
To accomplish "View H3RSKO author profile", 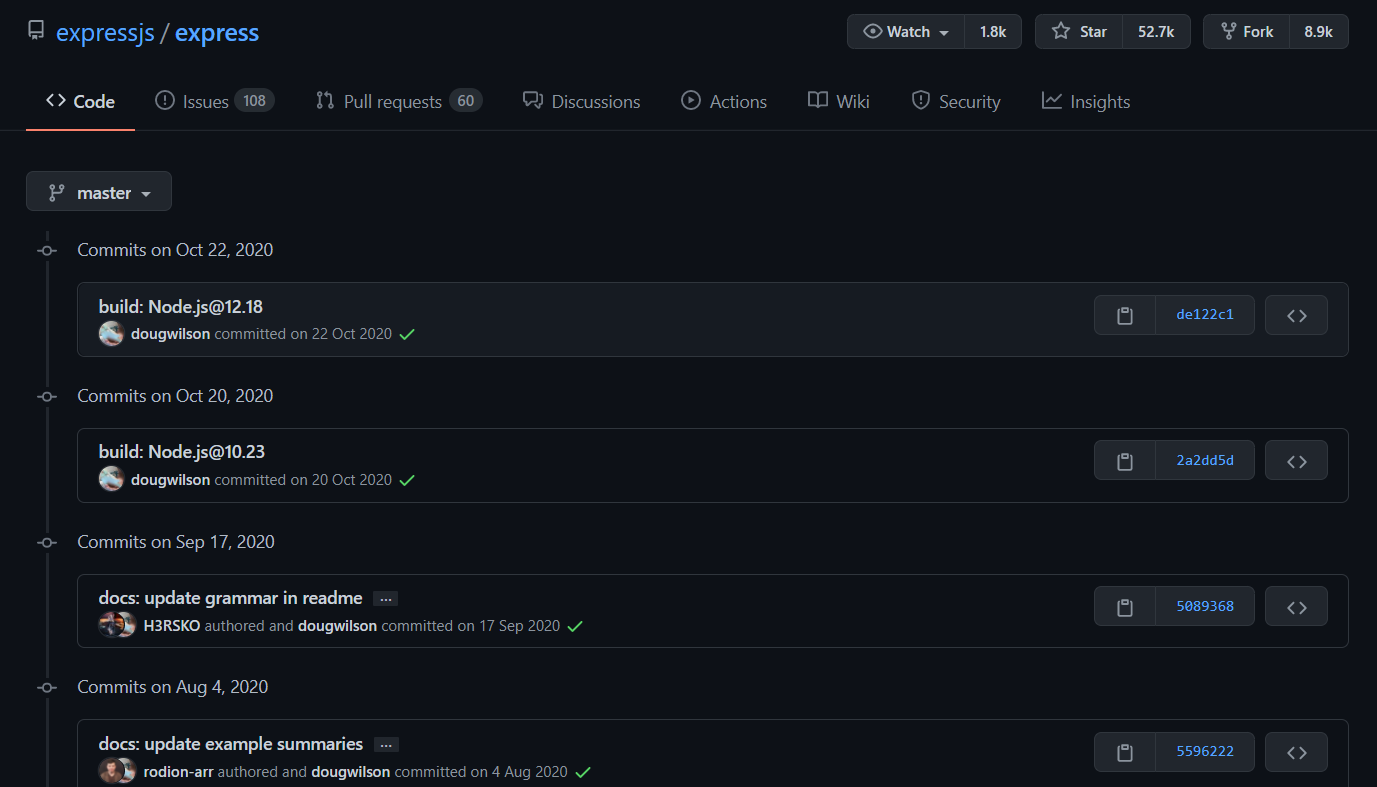I will 173,626.
